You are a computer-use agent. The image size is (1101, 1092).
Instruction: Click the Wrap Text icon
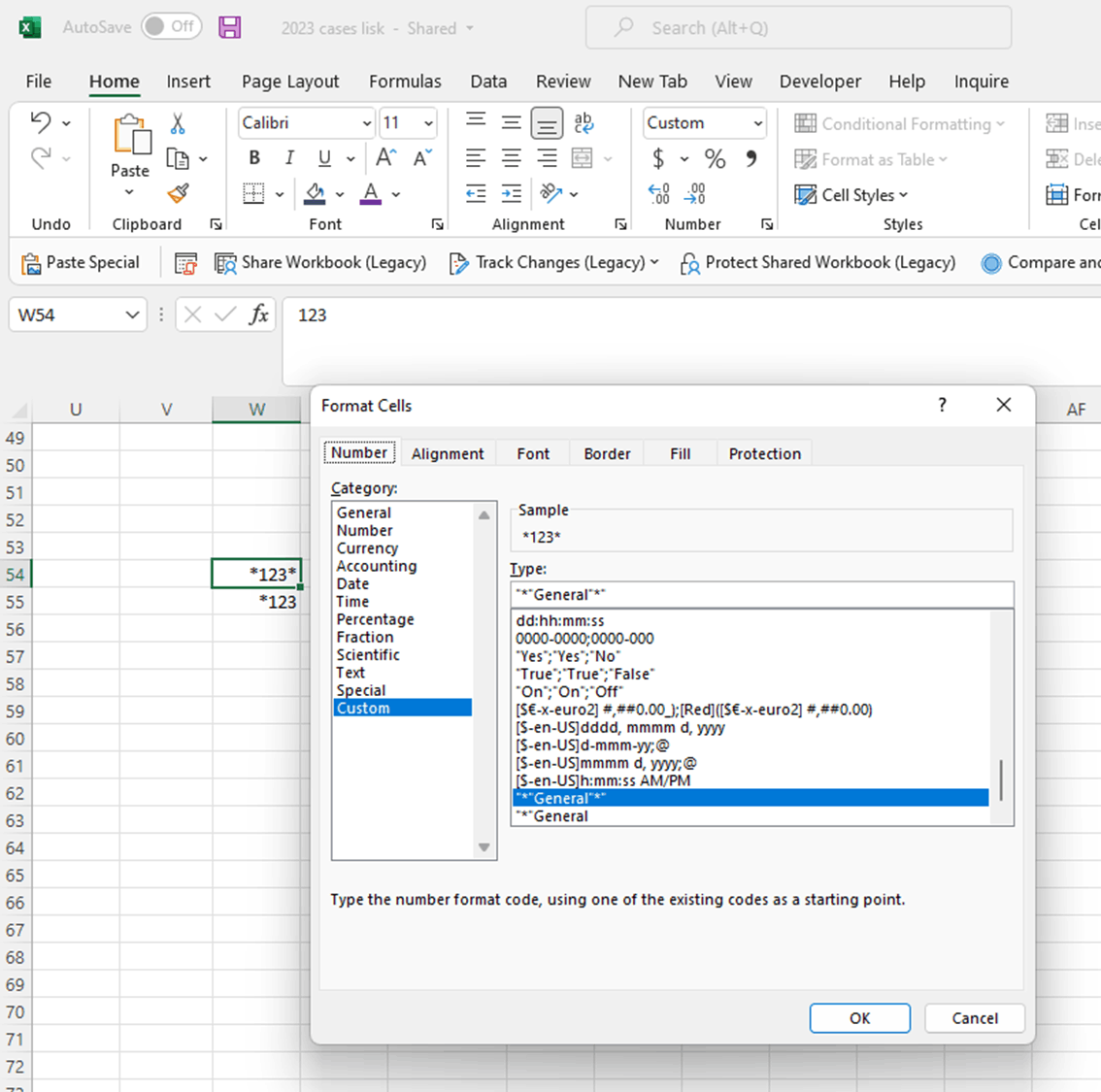[x=584, y=123]
